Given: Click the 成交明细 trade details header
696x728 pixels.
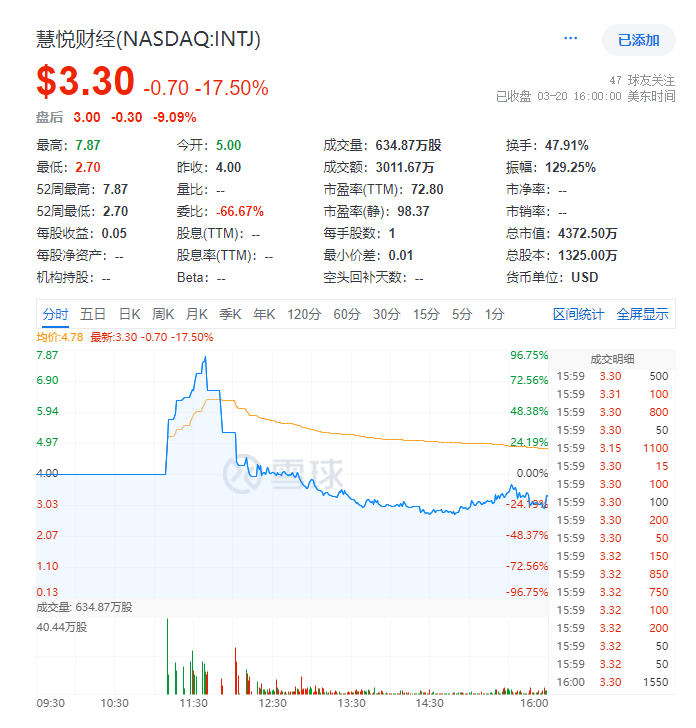Looking at the screenshot, I should click(x=612, y=359).
